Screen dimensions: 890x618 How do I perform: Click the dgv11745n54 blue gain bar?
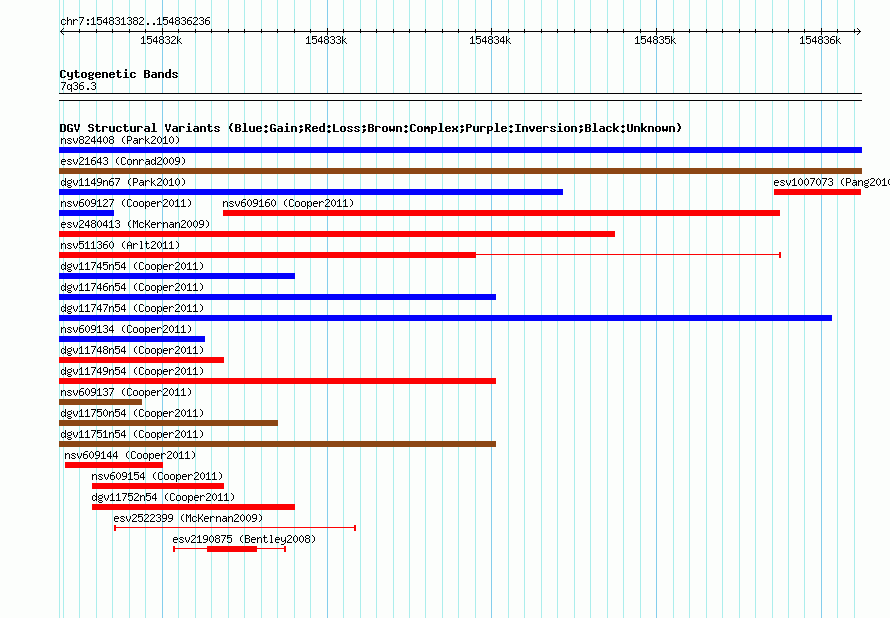point(177,276)
